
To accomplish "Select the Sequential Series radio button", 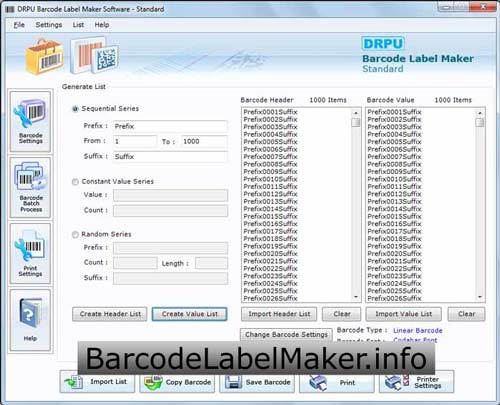I will 75,109.
